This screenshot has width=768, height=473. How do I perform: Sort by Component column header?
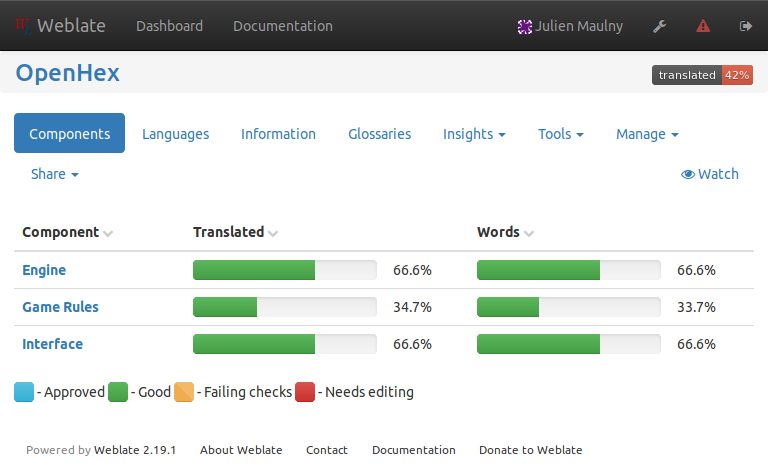(x=67, y=232)
